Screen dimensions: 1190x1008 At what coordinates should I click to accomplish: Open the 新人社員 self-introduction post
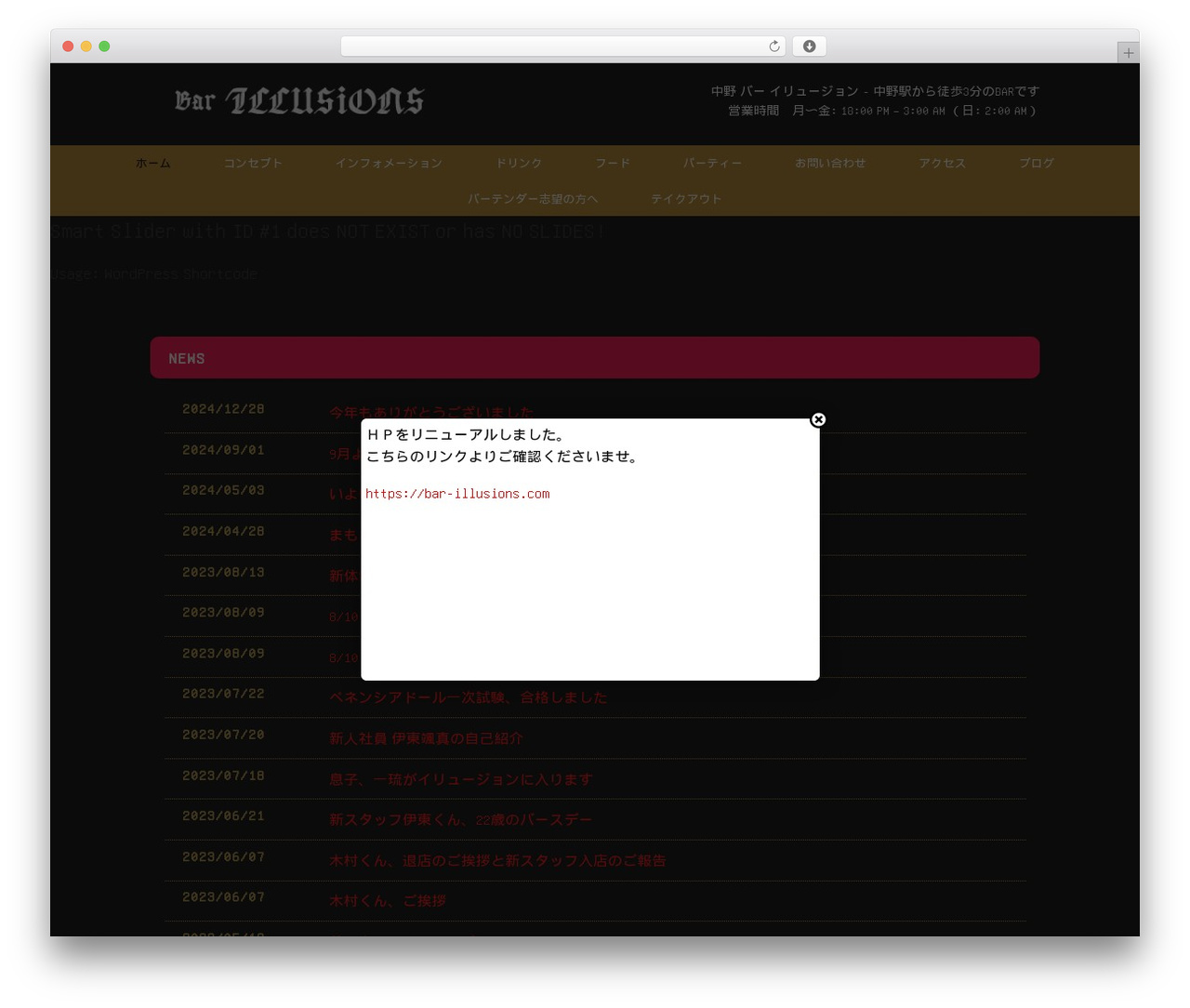click(x=426, y=738)
